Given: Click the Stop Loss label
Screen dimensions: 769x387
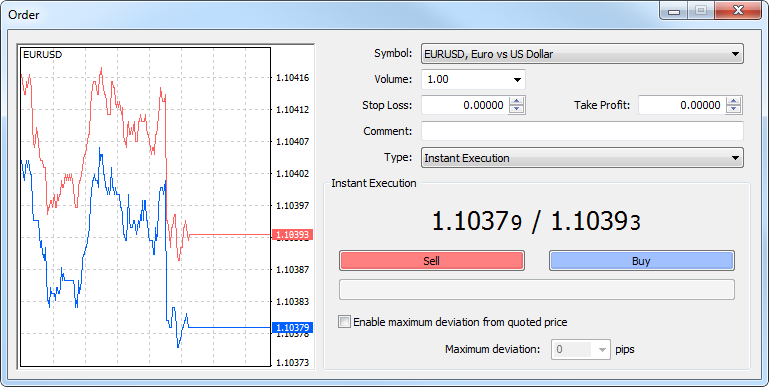Looking at the screenshot, I should coord(387,105).
